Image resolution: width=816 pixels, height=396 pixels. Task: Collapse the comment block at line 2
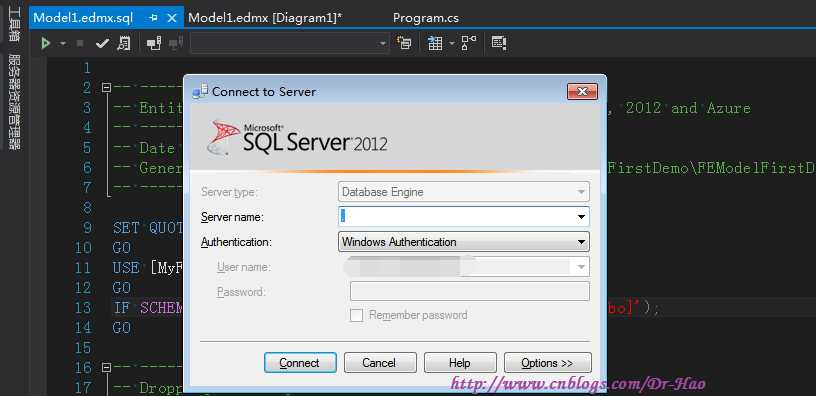tap(107, 87)
